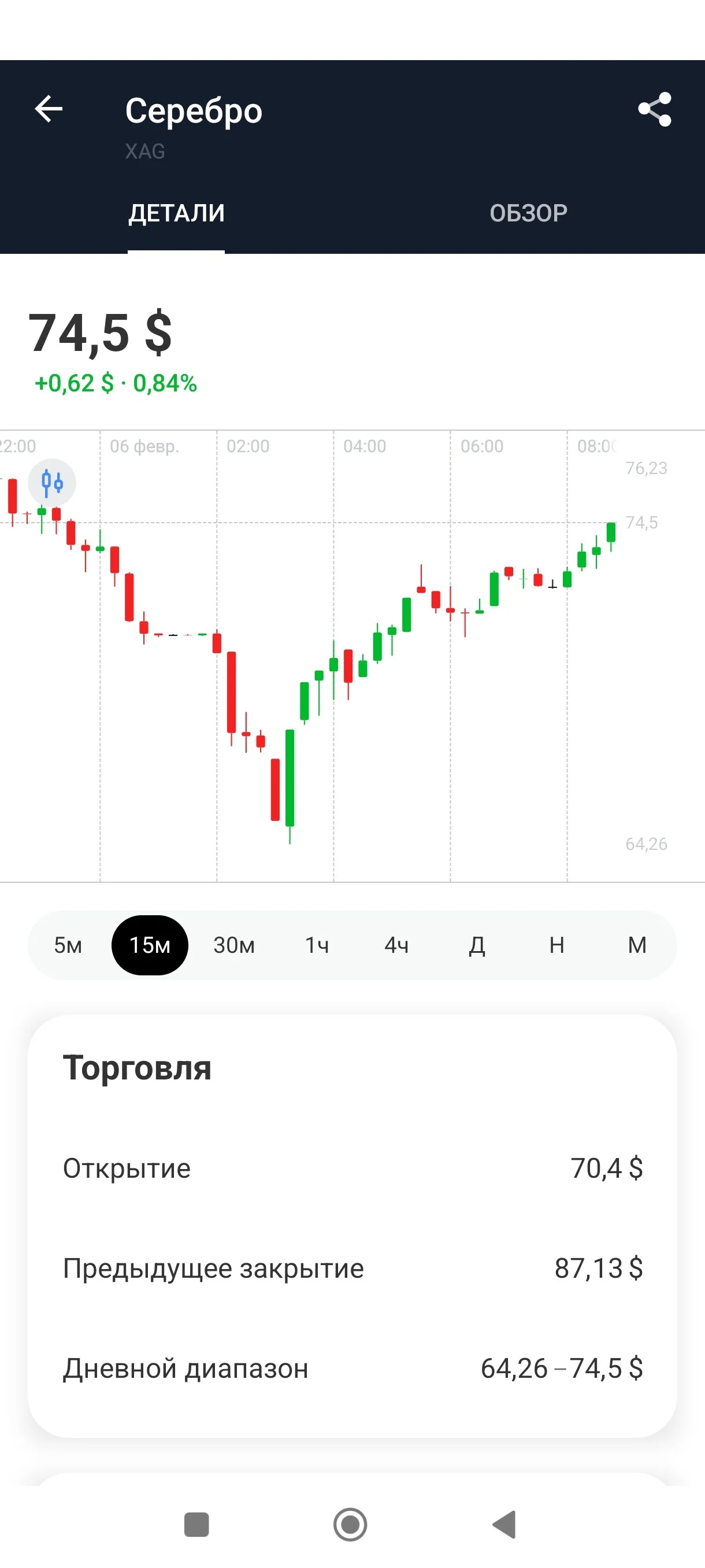Tap the Android home circle button

click(x=350, y=1525)
